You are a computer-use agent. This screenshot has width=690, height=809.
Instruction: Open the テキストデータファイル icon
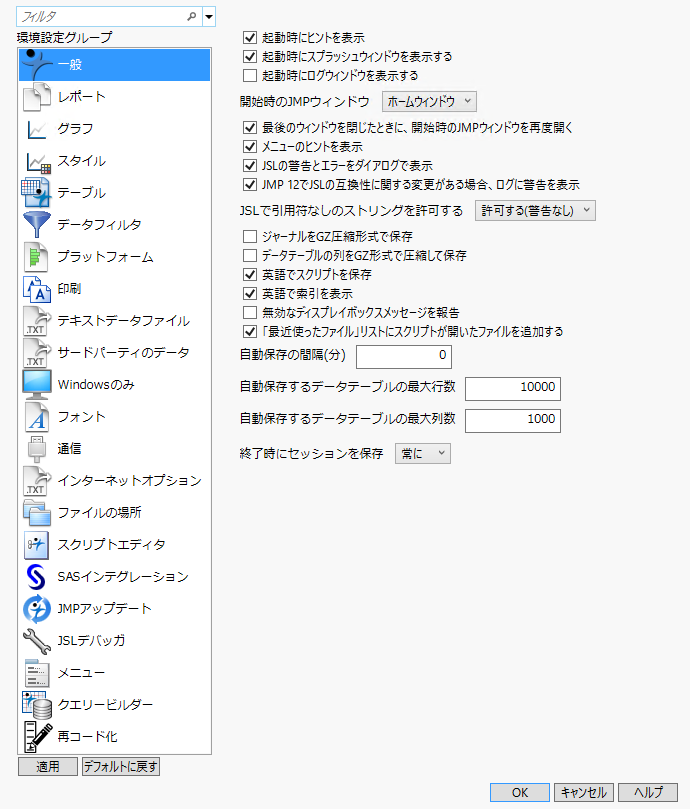coord(37,320)
